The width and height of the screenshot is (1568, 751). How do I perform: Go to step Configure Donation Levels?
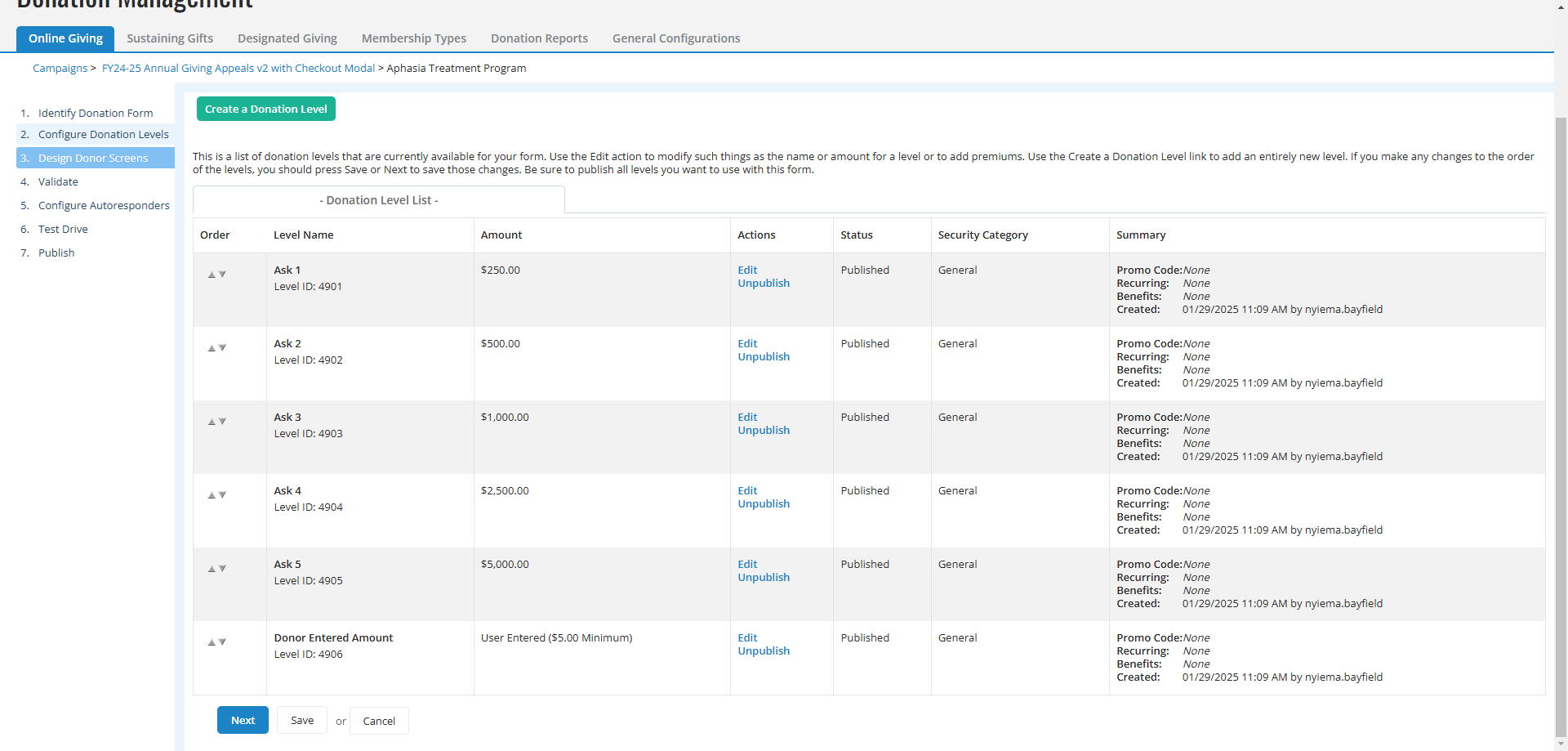(104, 134)
